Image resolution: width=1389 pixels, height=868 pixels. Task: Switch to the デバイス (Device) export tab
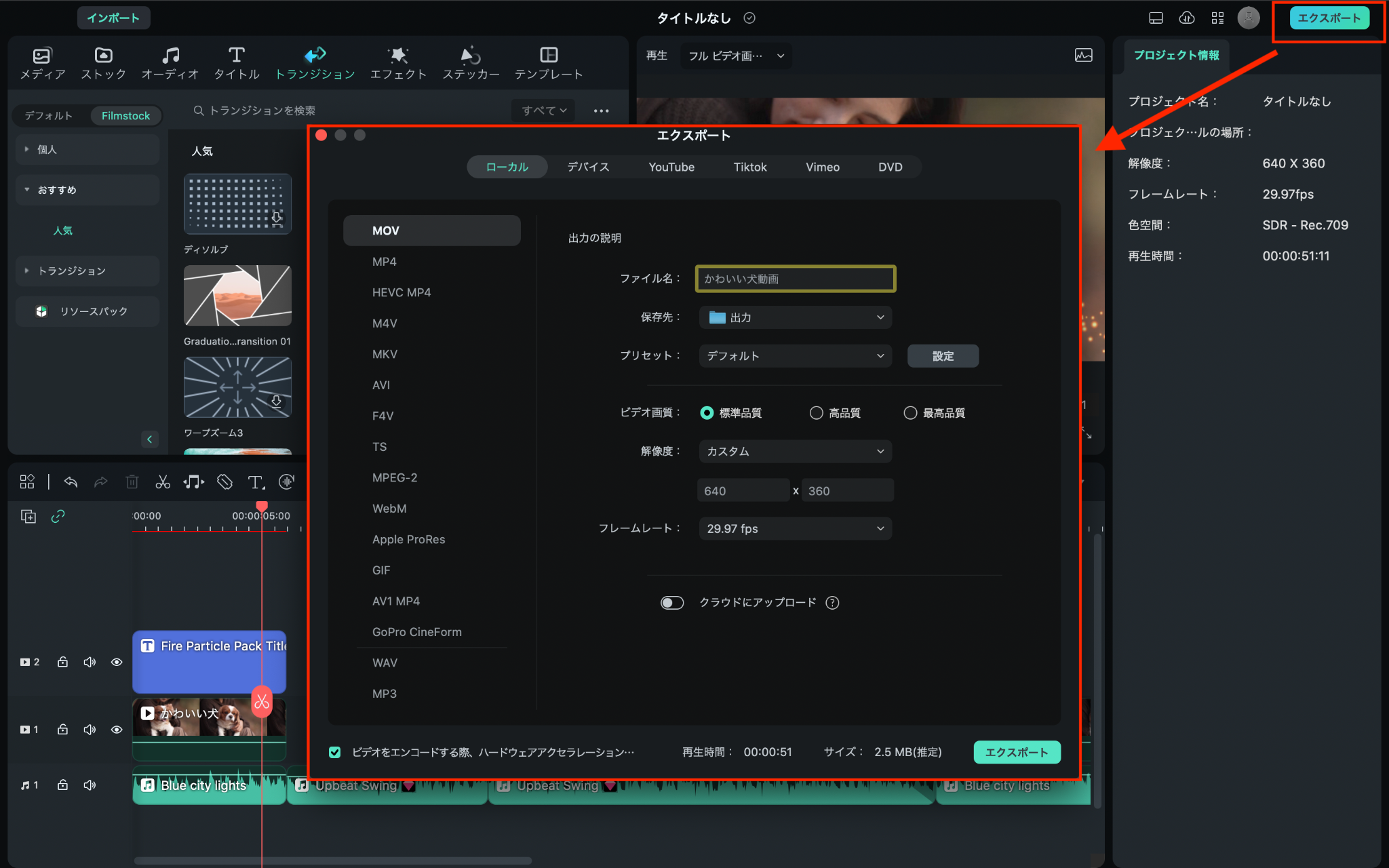tap(587, 167)
